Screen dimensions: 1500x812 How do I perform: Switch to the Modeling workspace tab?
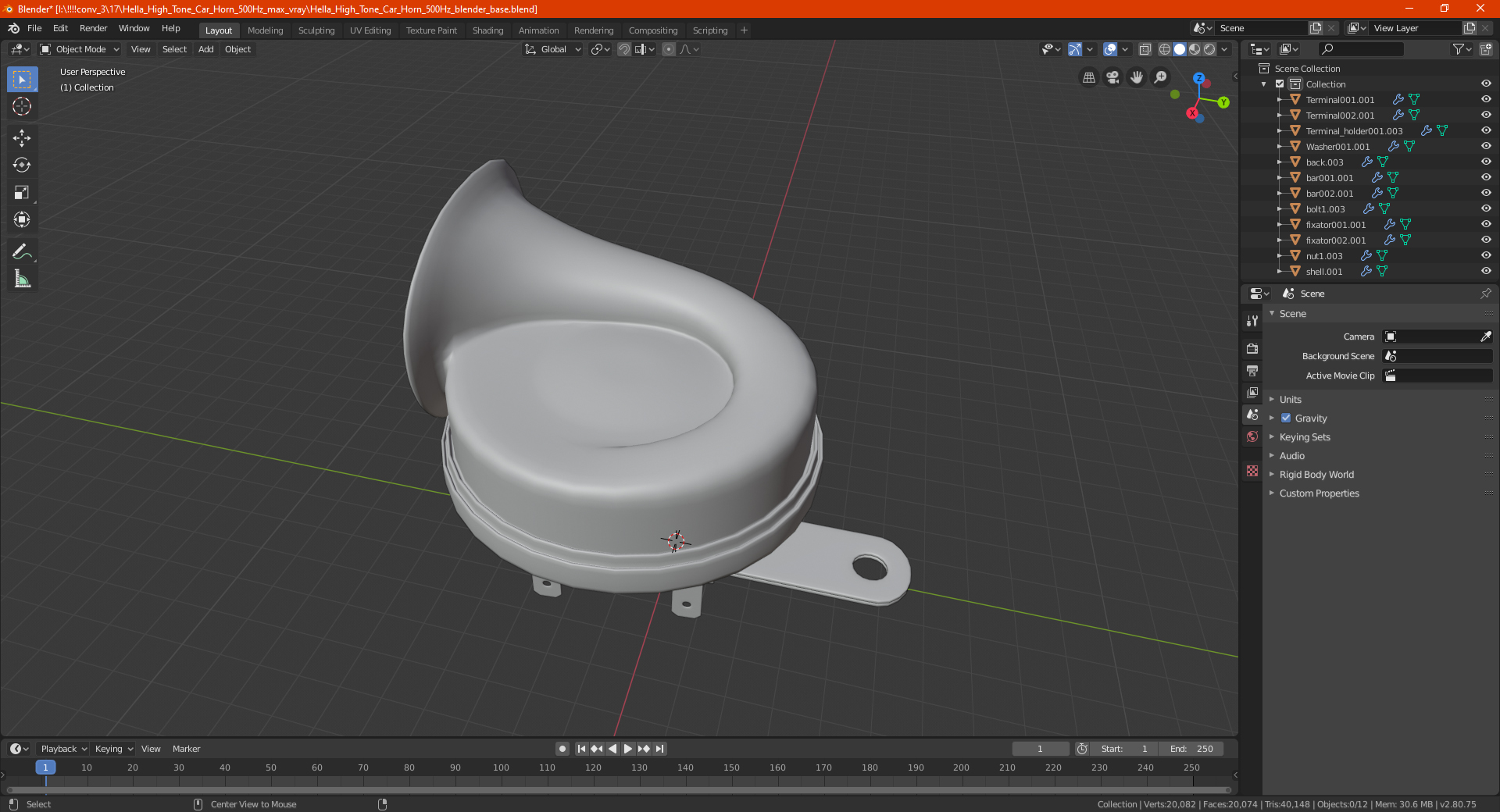click(265, 30)
